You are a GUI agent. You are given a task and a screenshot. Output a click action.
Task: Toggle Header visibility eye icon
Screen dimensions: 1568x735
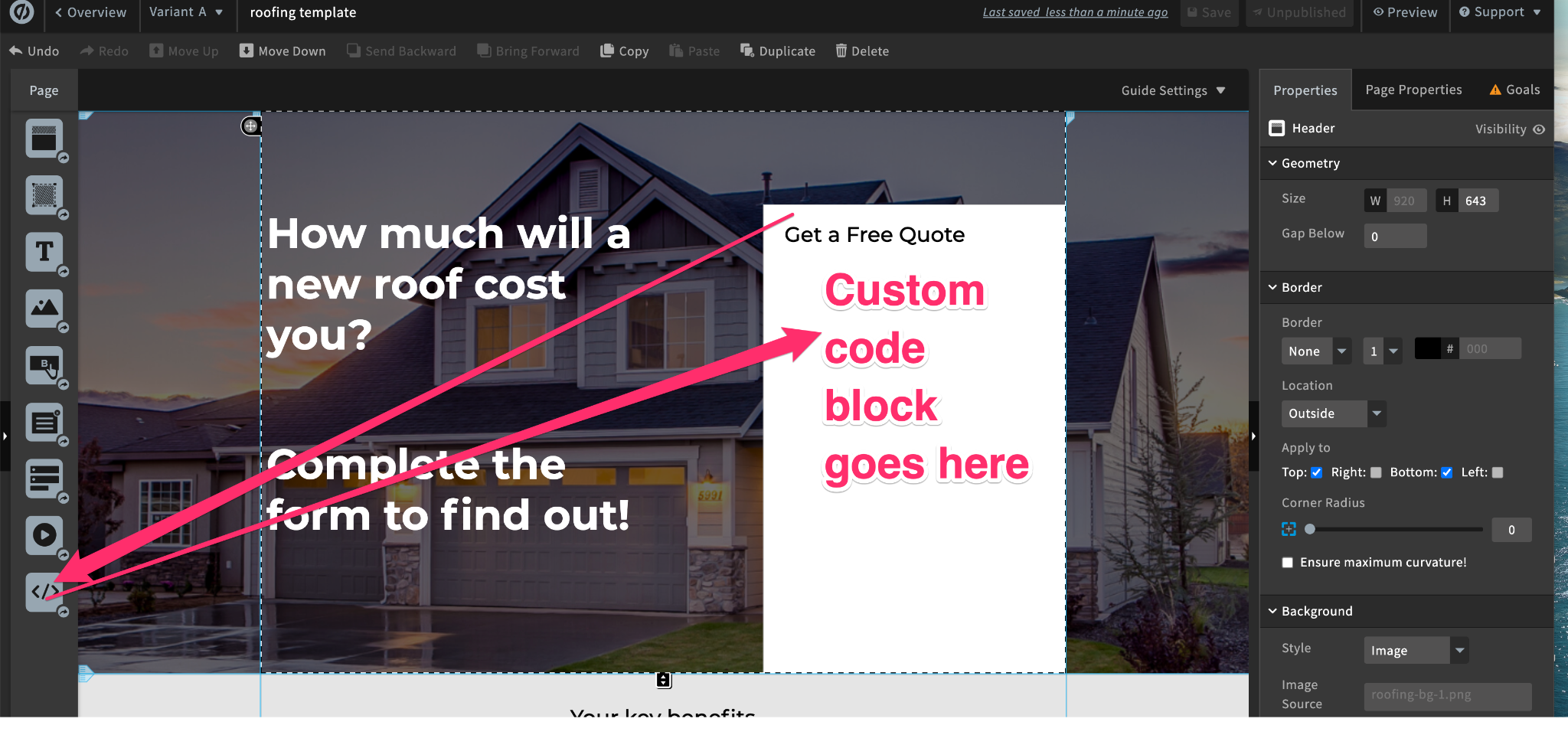tap(1539, 129)
